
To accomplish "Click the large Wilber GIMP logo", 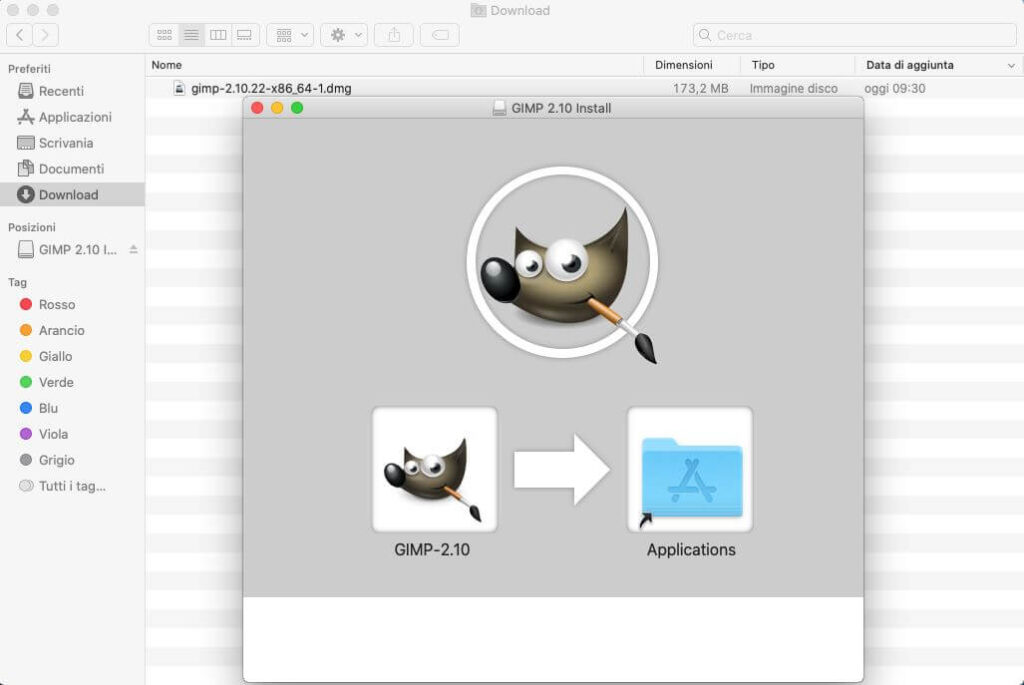I will 562,264.
